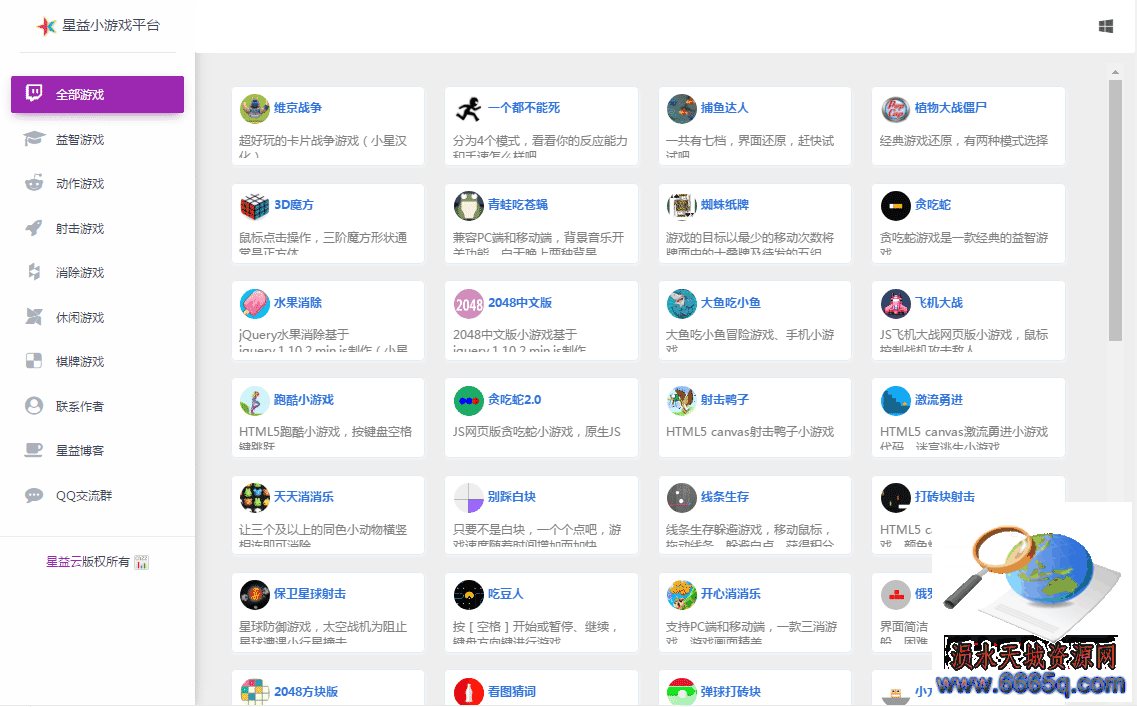Click the 维京战争 game icon

[x=255, y=109]
